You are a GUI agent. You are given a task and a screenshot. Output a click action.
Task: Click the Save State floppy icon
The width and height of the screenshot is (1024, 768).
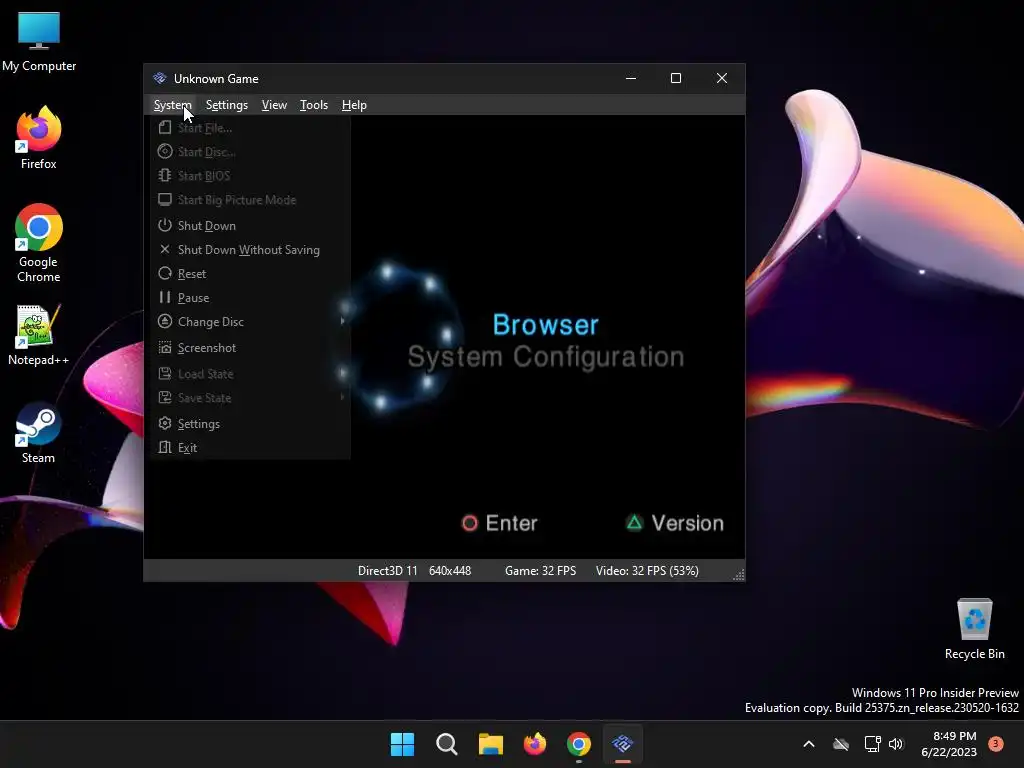165,397
